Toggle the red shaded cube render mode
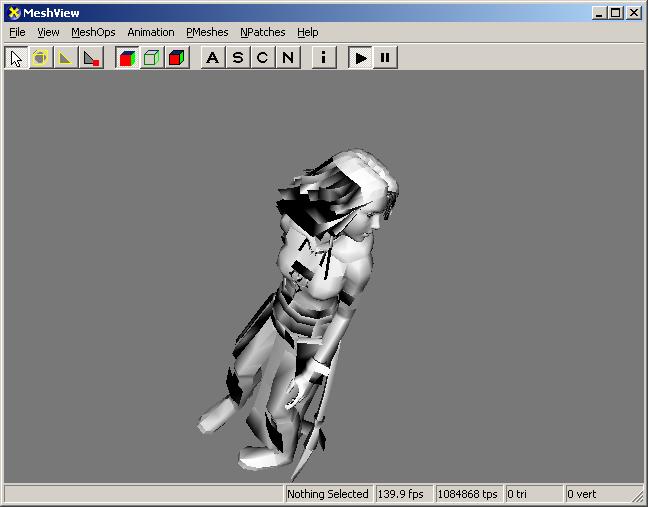The width and height of the screenshot is (648, 507). pyautogui.click(x=177, y=57)
